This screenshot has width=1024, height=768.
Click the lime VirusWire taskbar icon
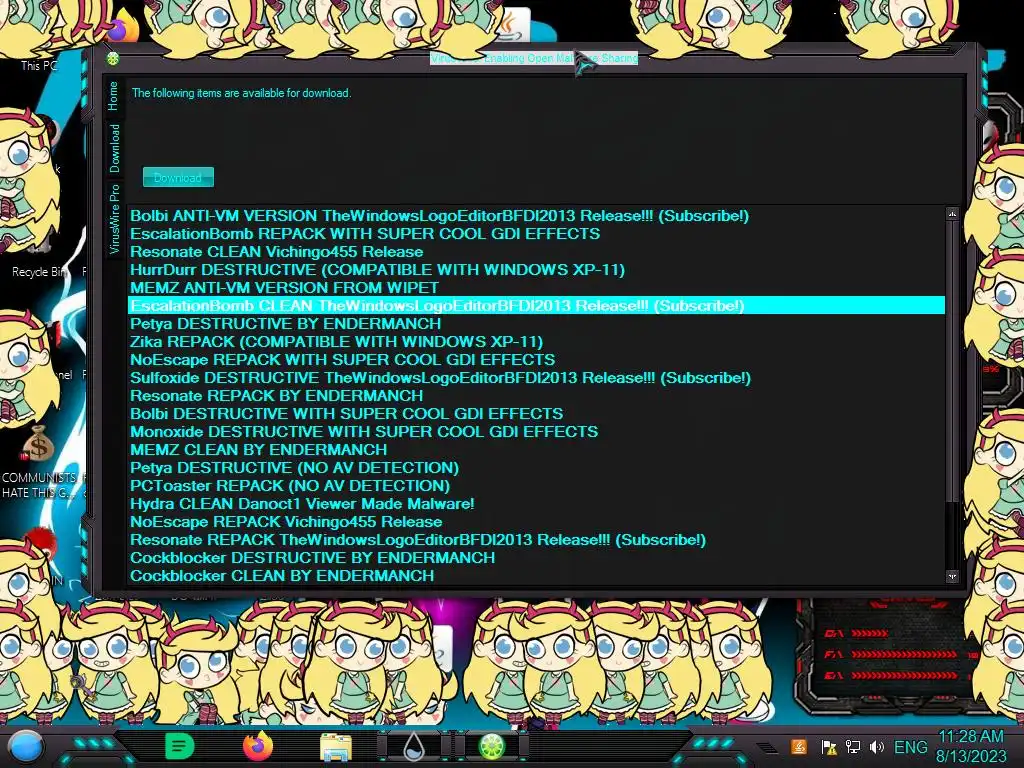pos(492,747)
